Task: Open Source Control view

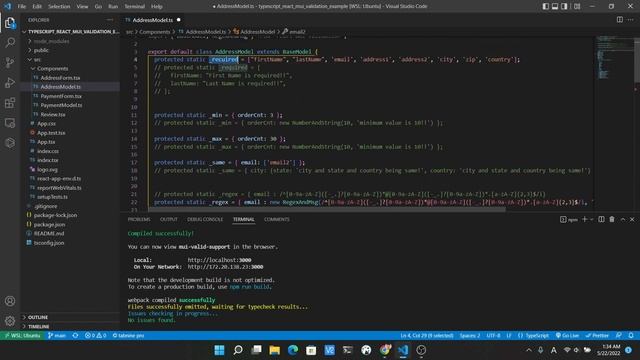Action: click(10, 62)
